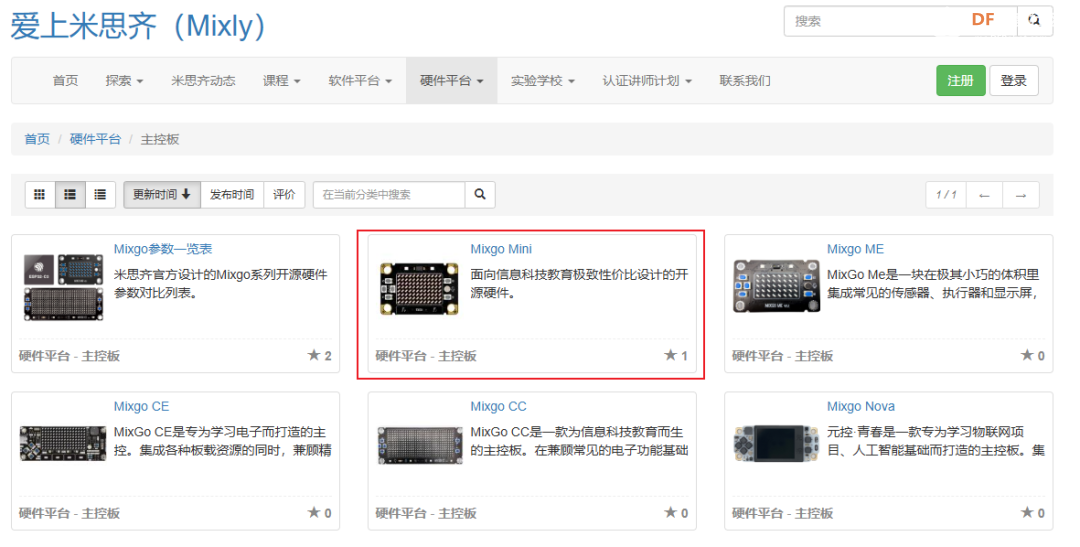Focus the top 搜索 input field
Image resolution: width=1080 pixels, height=547 pixels.
click(x=901, y=21)
